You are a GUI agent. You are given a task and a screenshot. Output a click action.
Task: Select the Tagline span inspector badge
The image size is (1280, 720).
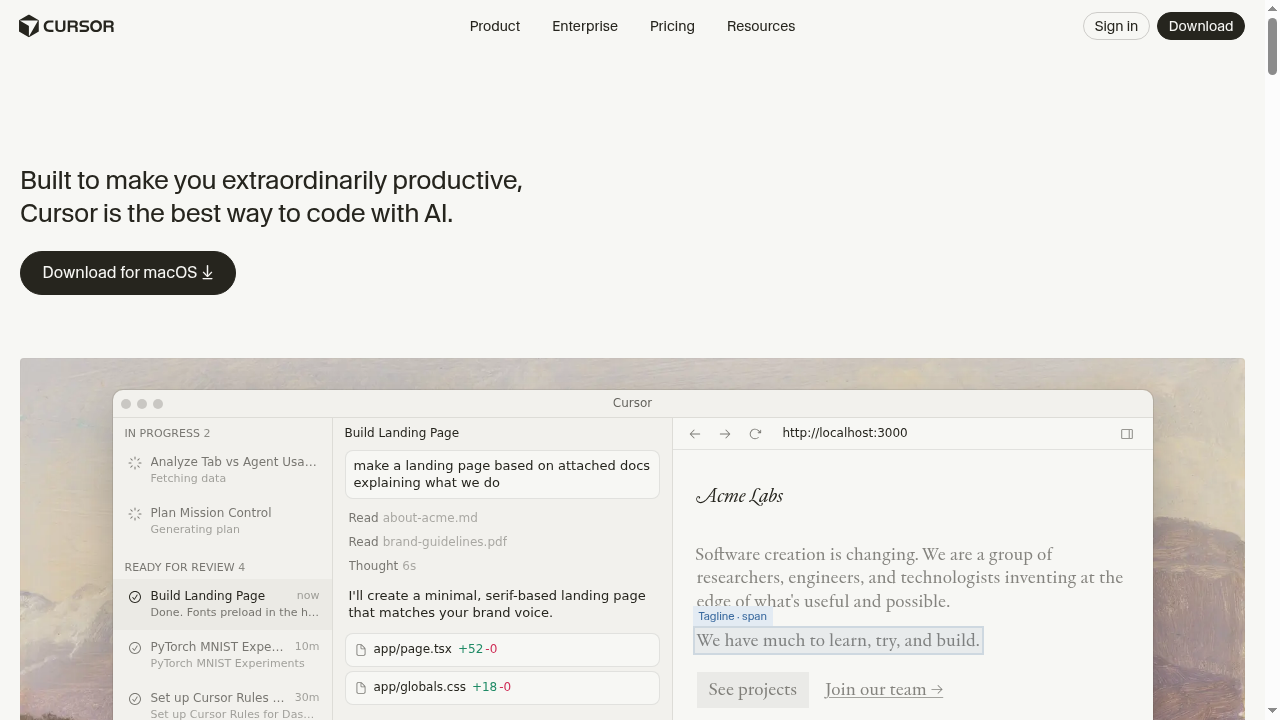pyautogui.click(x=732, y=616)
